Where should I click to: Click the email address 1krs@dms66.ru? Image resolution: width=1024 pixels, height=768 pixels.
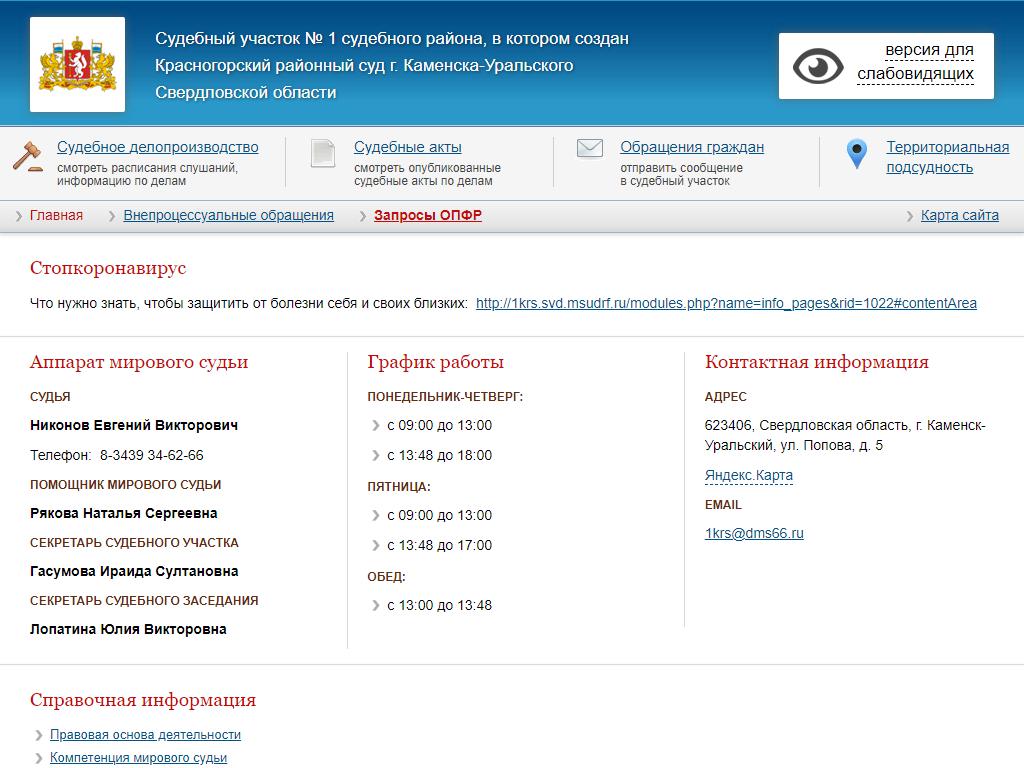(x=754, y=533)
